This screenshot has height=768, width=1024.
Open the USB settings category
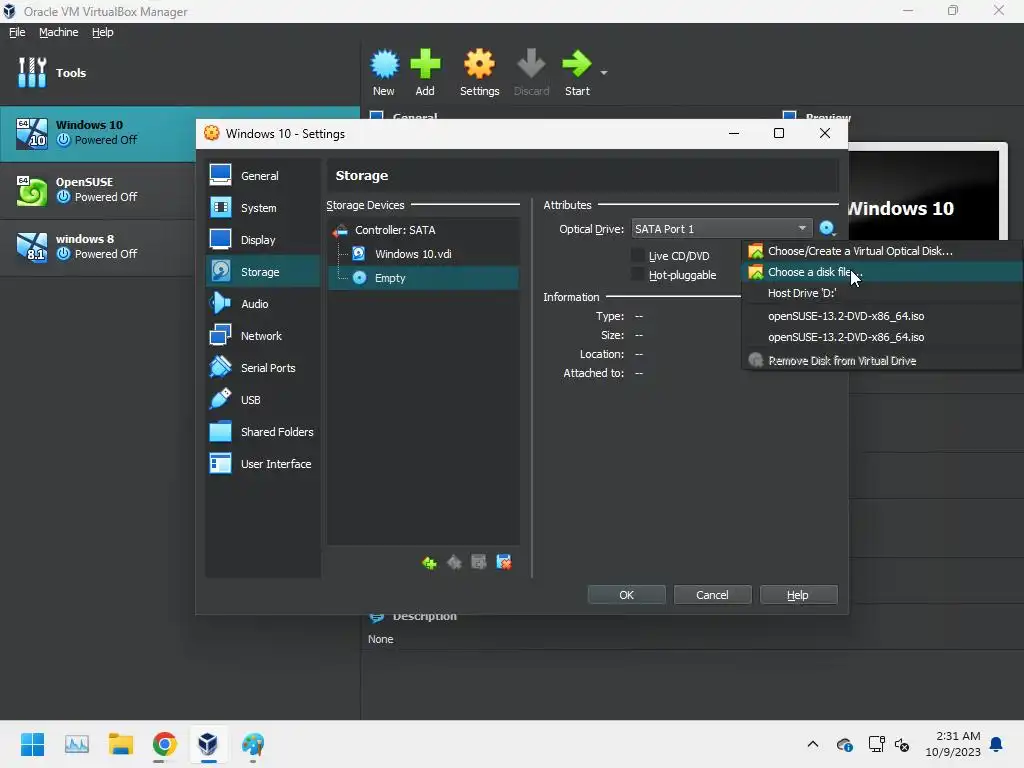point(263,400)
